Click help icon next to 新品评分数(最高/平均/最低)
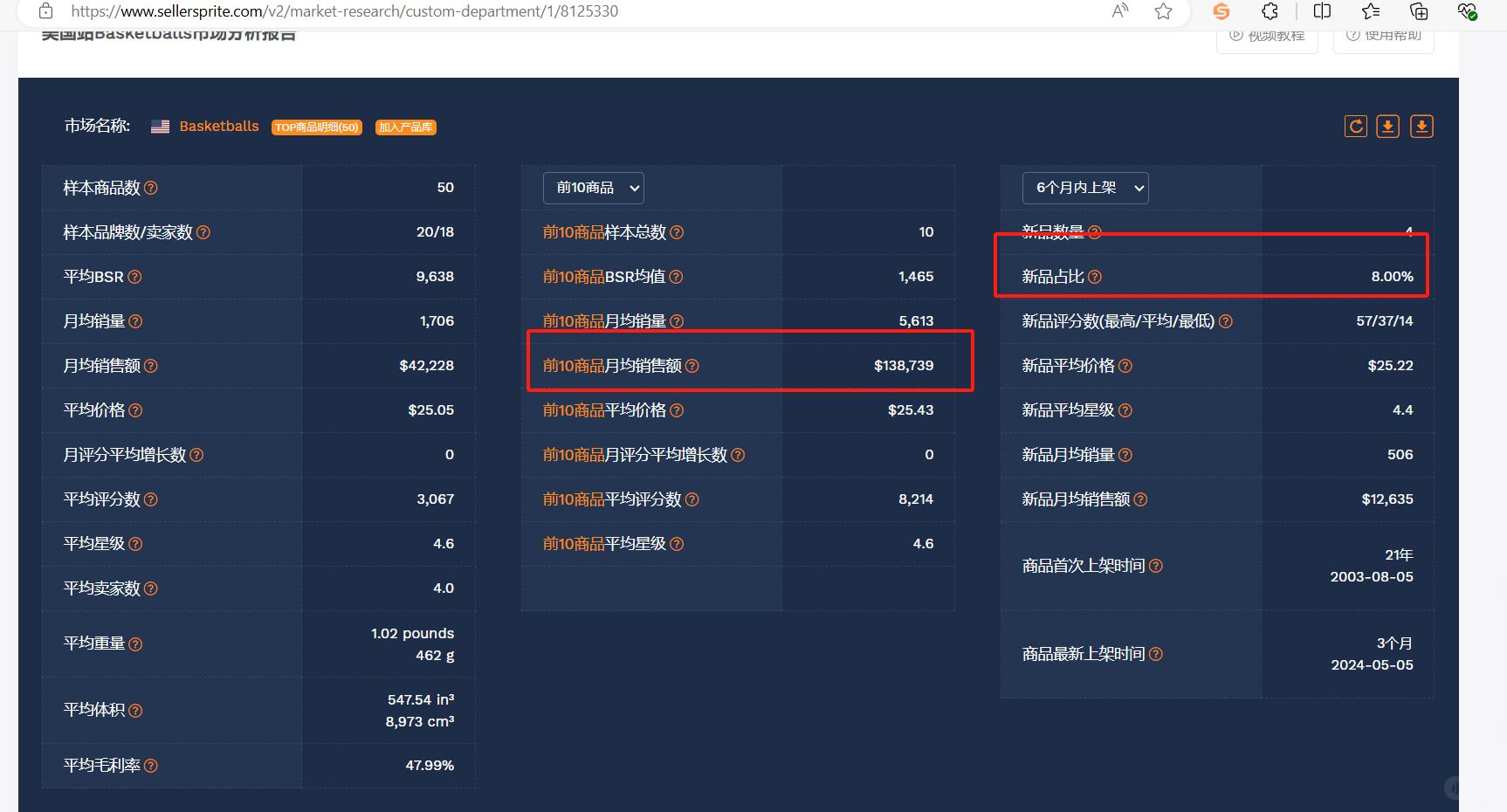The width and height of the screenshot is (1507, 812). 1225,321
